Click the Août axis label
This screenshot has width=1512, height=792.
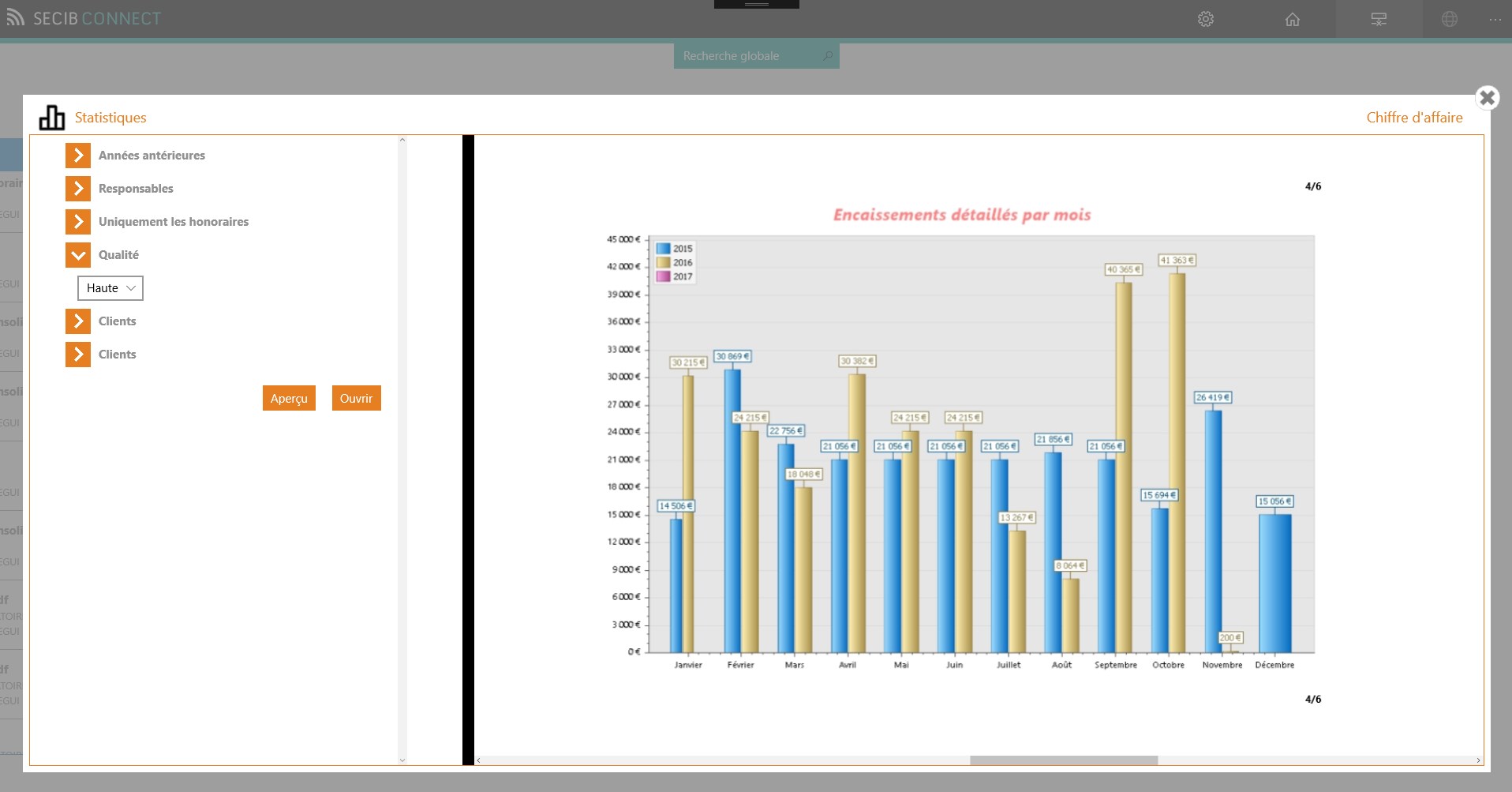1062,665
